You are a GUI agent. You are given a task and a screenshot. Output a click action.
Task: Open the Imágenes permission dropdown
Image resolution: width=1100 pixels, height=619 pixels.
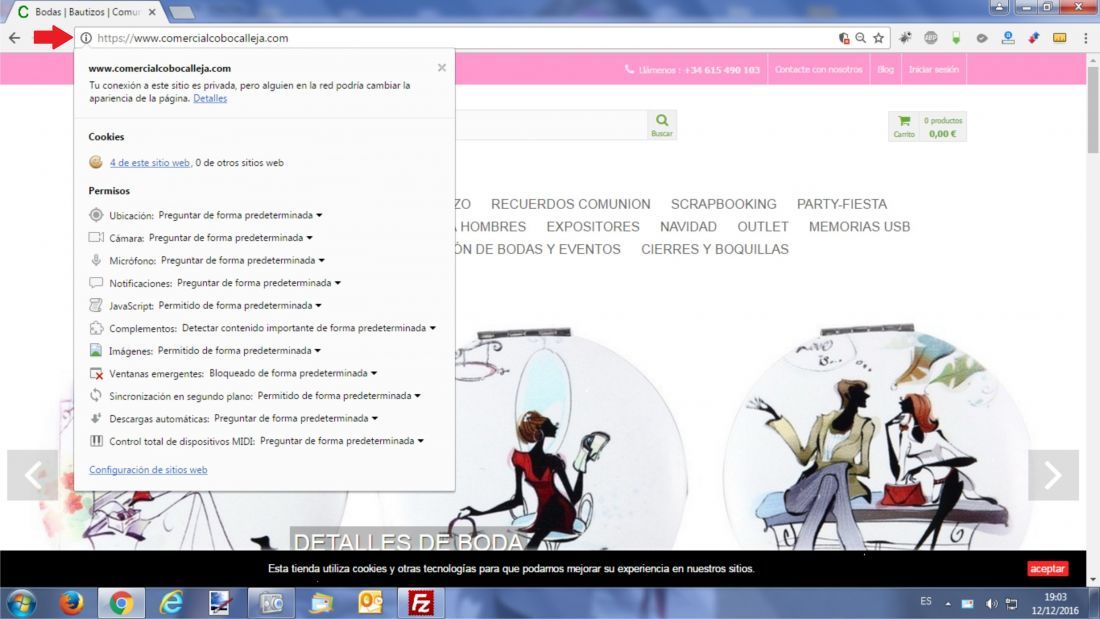coord(239,350)
